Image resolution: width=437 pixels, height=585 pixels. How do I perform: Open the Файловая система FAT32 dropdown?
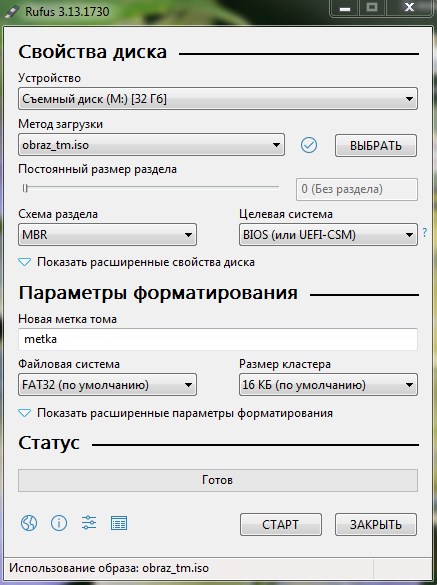(107, 385)
